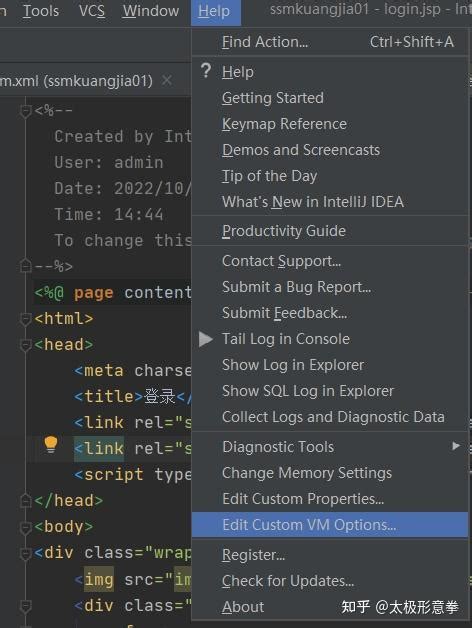Open the Tools menu
The image size is (472, 628).
[41, 11]
